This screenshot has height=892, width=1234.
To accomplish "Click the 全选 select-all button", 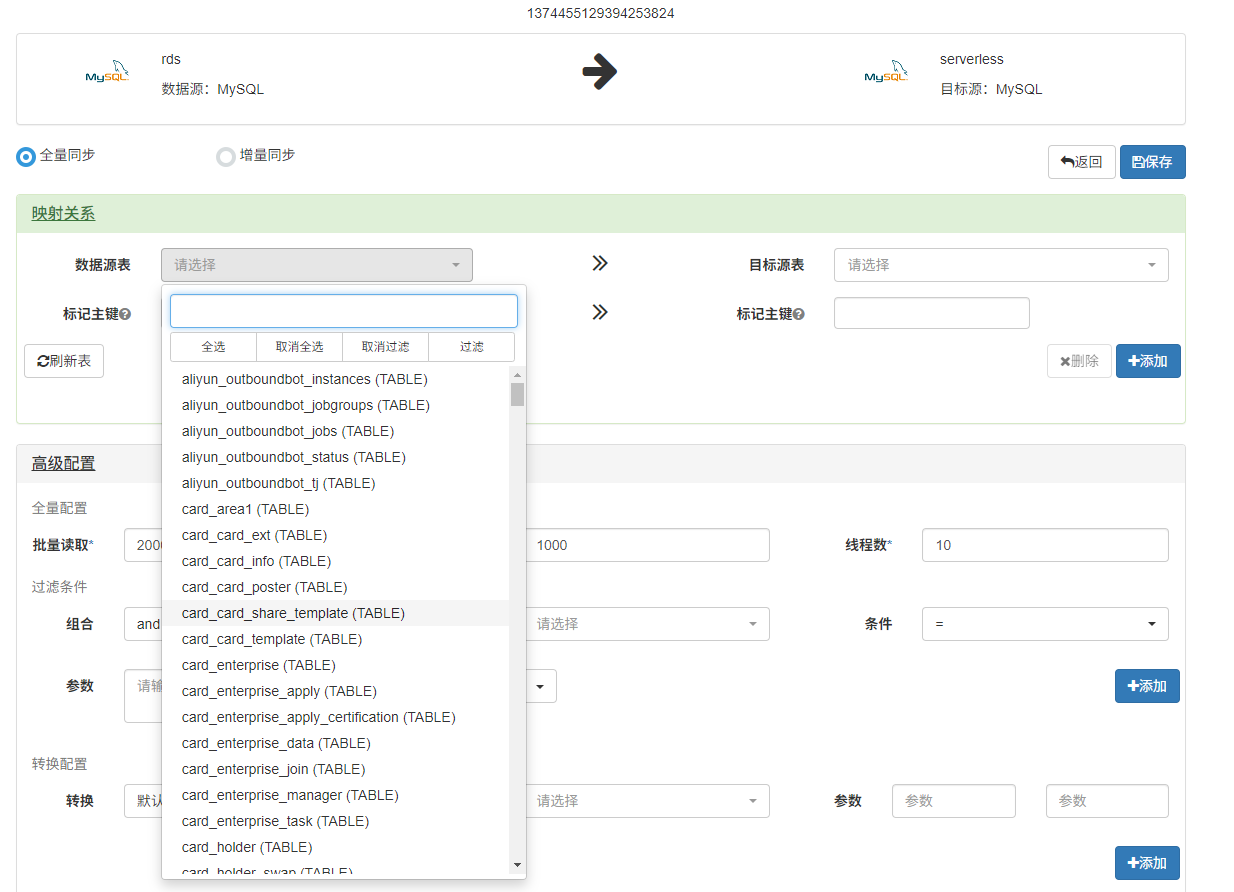I will click(x=212, y=347).
